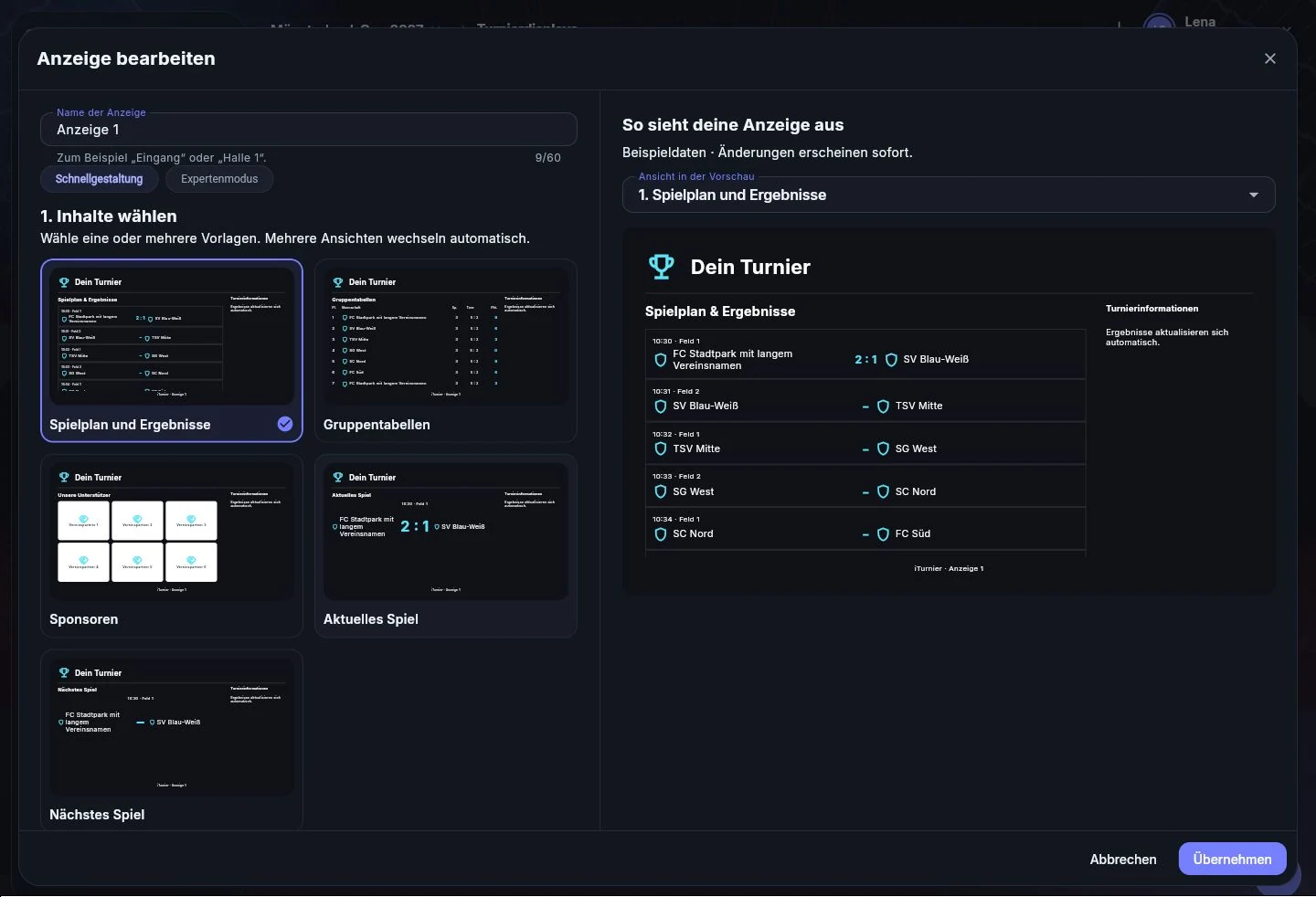This screenshot has height=897, width=1316.
Task: Click the trophy icon in Nächstes Spiel thumbnail
Action: 64,673
